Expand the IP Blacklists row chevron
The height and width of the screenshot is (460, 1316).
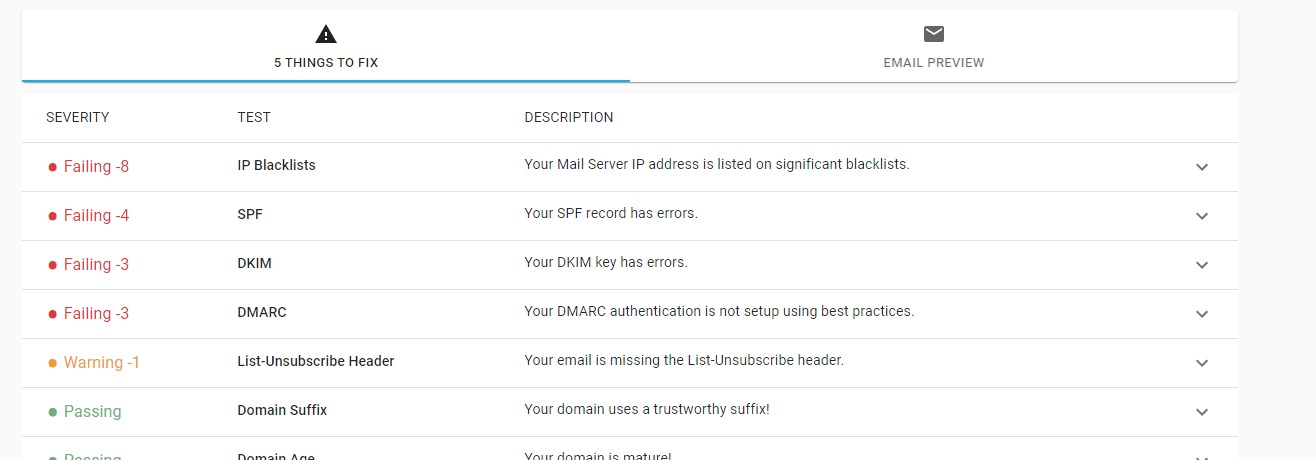pos(1202,167)
